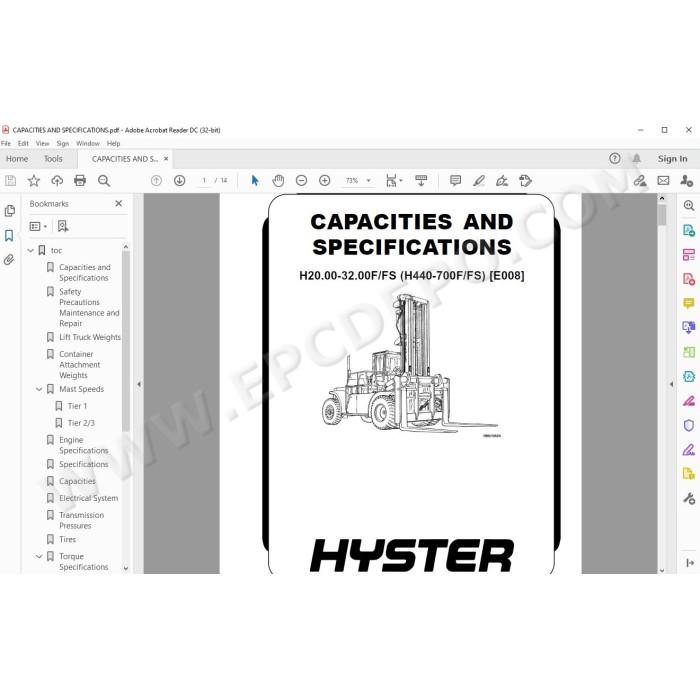This screenshot has width=700, height=700.
Task: Click the page number field
Action: click(x=204, y=181)
